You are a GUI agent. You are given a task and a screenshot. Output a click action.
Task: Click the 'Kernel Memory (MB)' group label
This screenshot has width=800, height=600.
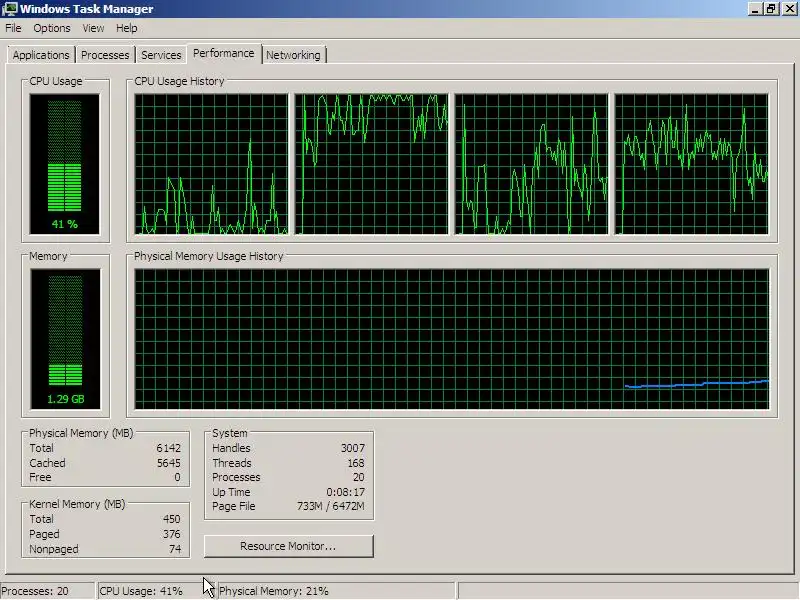click(x=77, y=504)
